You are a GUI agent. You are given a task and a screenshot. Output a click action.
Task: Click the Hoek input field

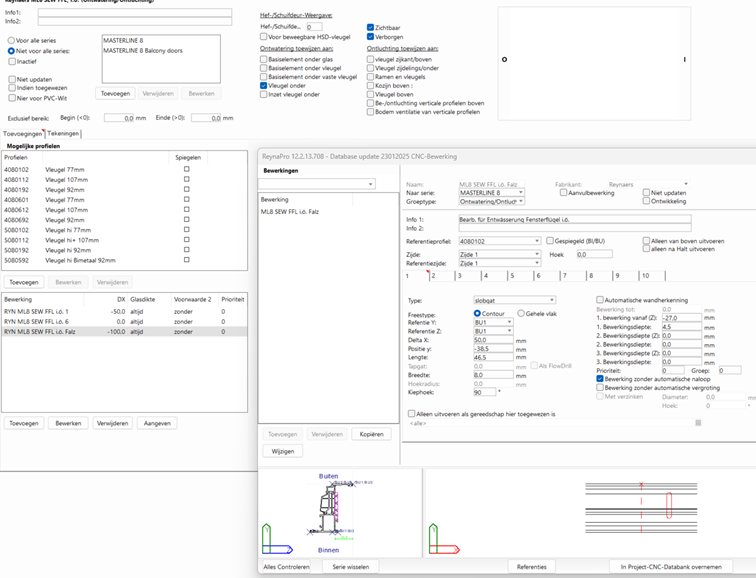click(594, 254)
